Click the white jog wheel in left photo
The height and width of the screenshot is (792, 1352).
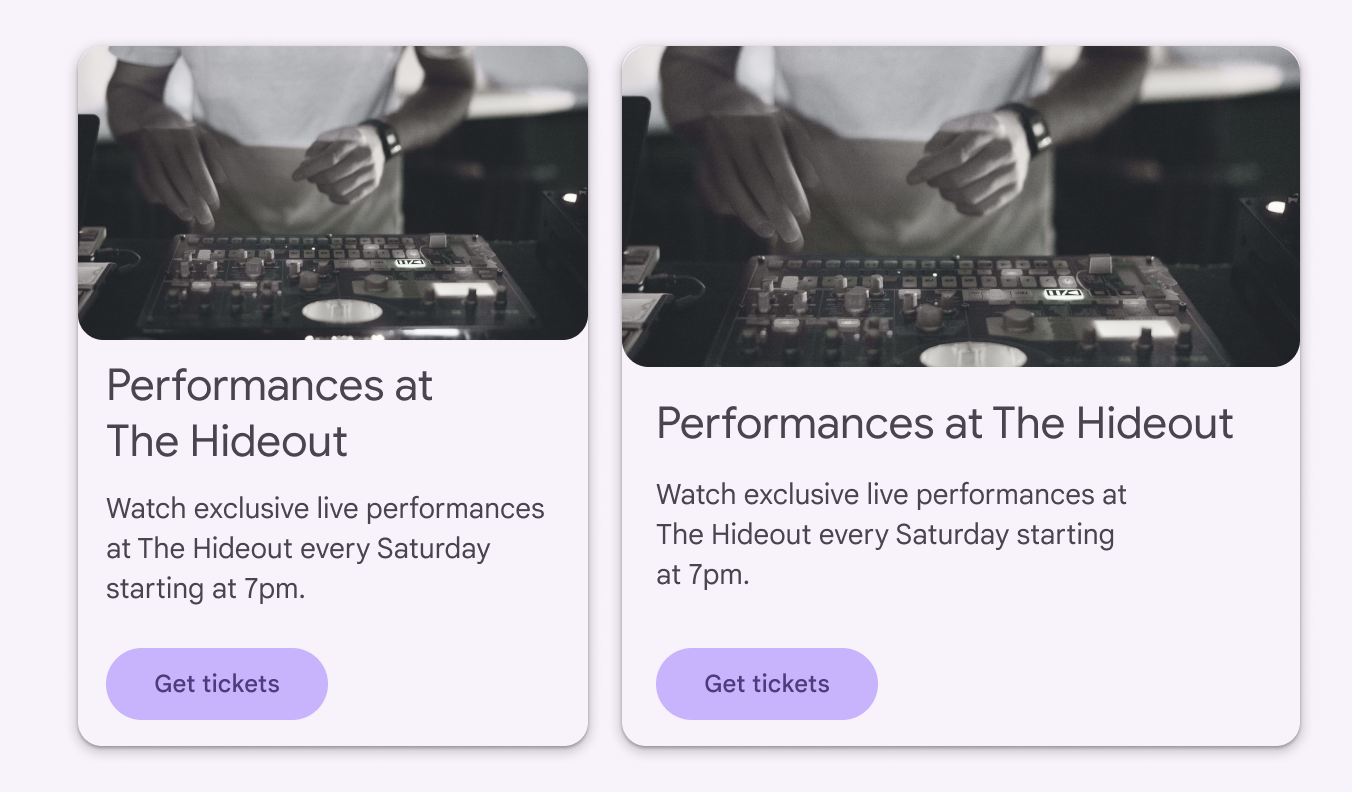(x=342, y=310)
